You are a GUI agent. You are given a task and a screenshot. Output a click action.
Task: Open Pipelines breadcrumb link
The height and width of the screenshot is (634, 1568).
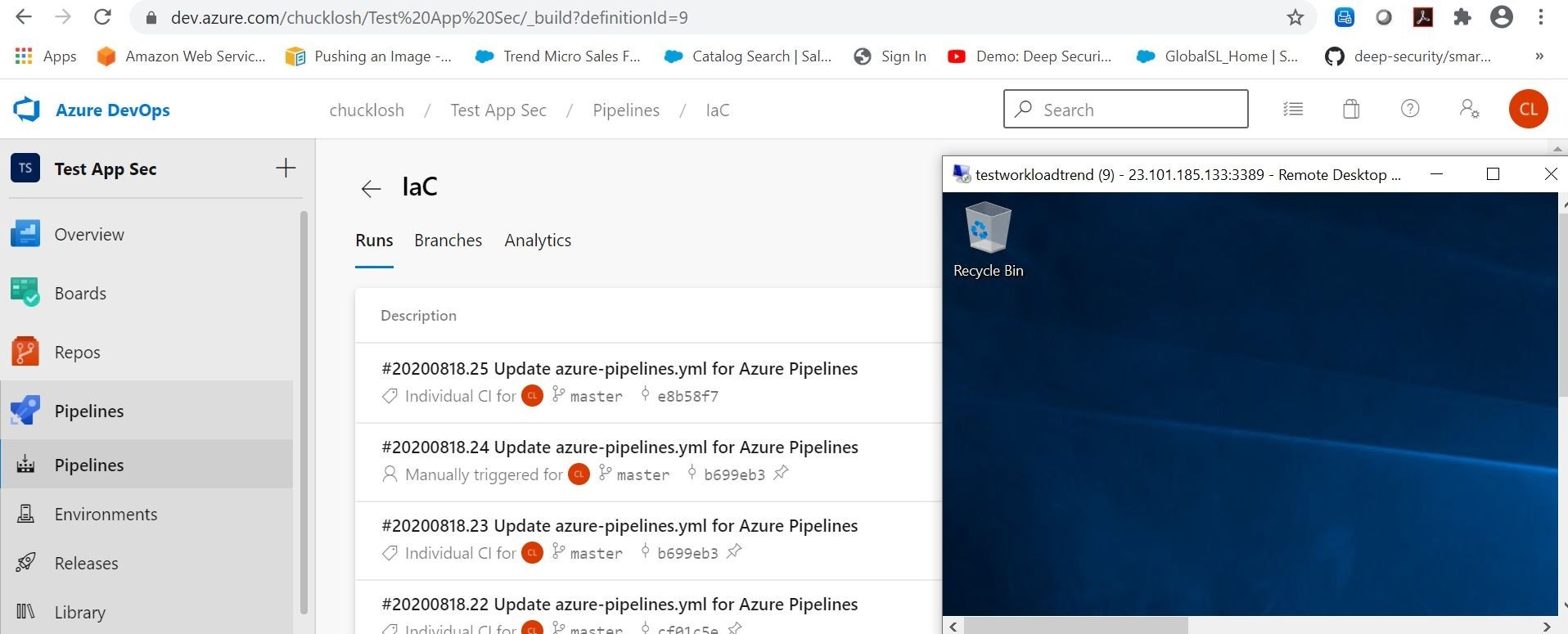click(x=626, y=110)
